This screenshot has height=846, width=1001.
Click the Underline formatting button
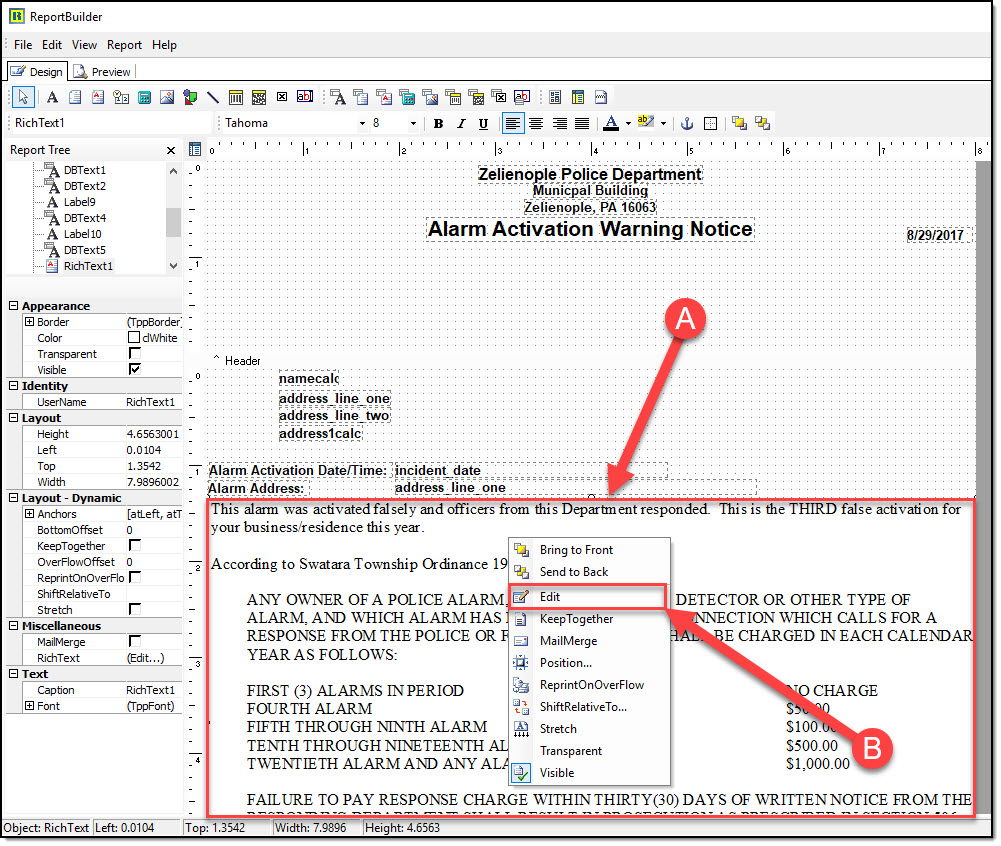pos(484,124)
